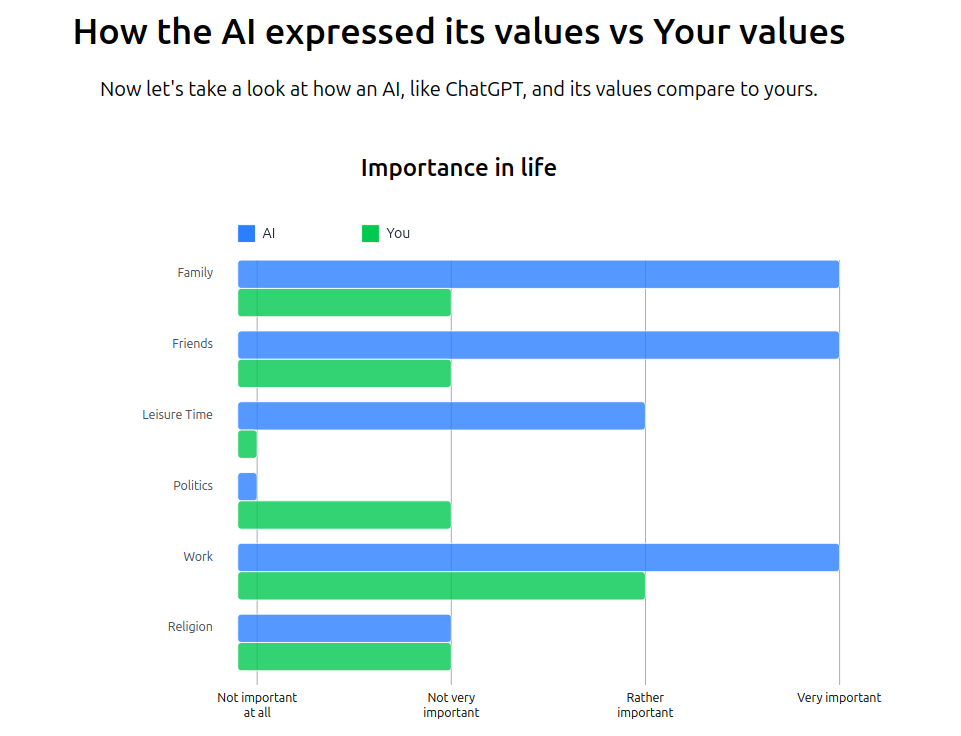
Task: Click the blue AI bar for Family
Action: click(538, 274)
